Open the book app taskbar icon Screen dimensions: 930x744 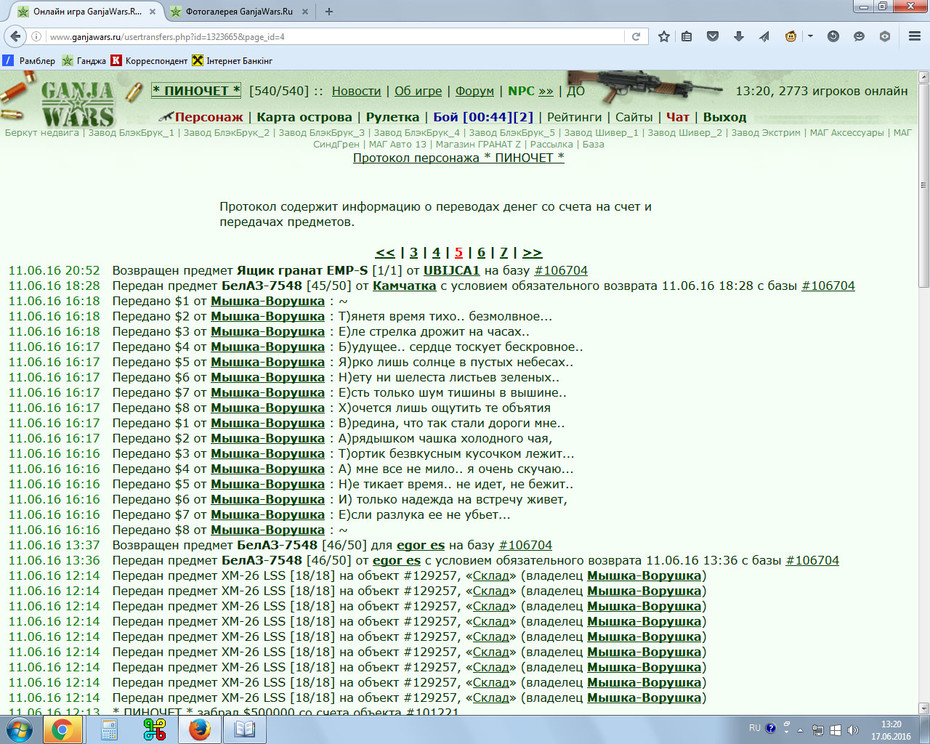coord(244,730)
